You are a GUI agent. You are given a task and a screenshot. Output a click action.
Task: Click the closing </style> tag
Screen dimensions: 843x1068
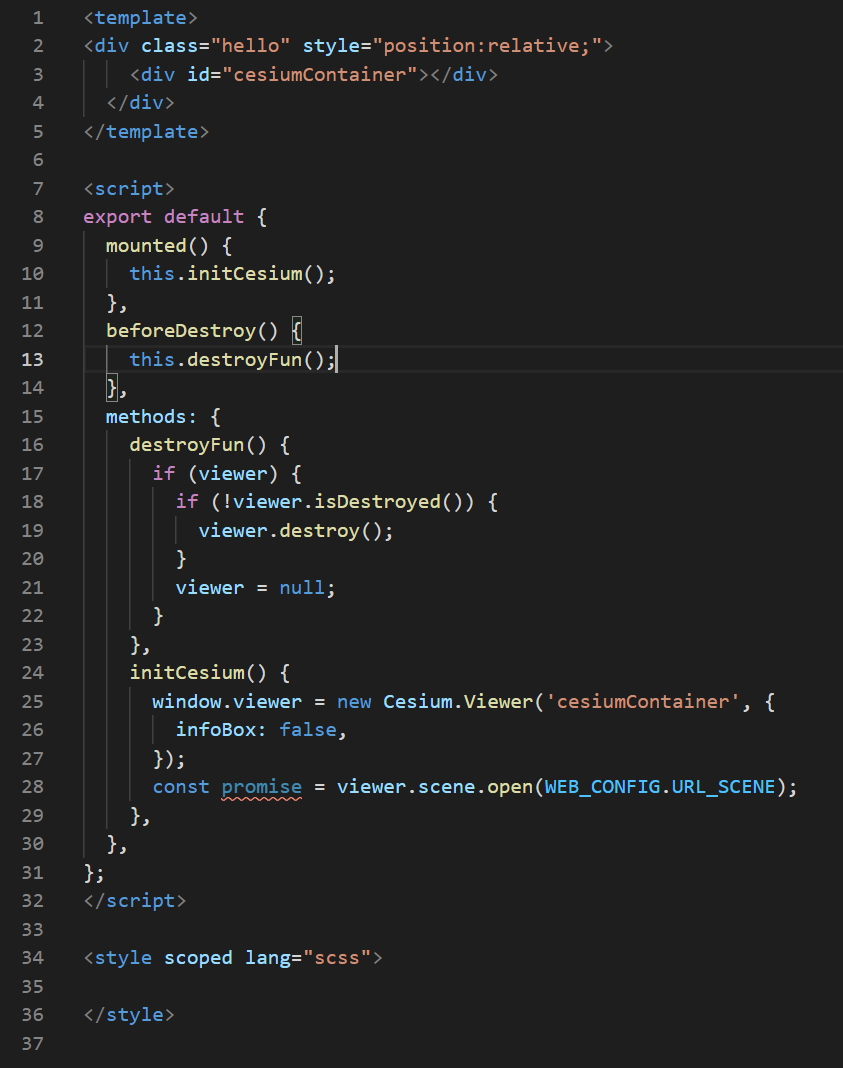[129, 1014]
